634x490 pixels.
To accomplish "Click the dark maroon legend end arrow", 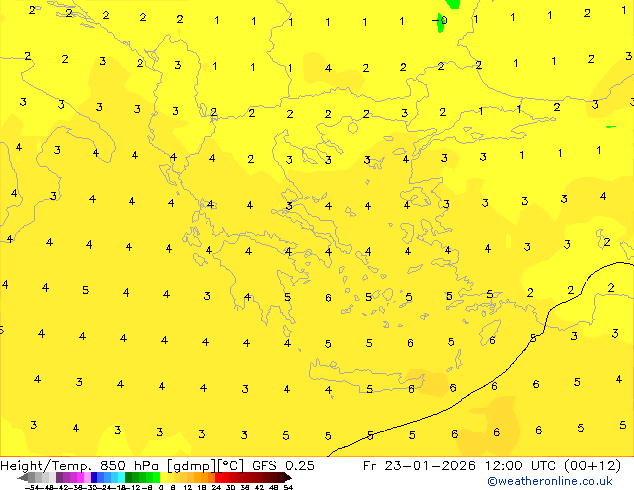I will (x=288, y=477).
